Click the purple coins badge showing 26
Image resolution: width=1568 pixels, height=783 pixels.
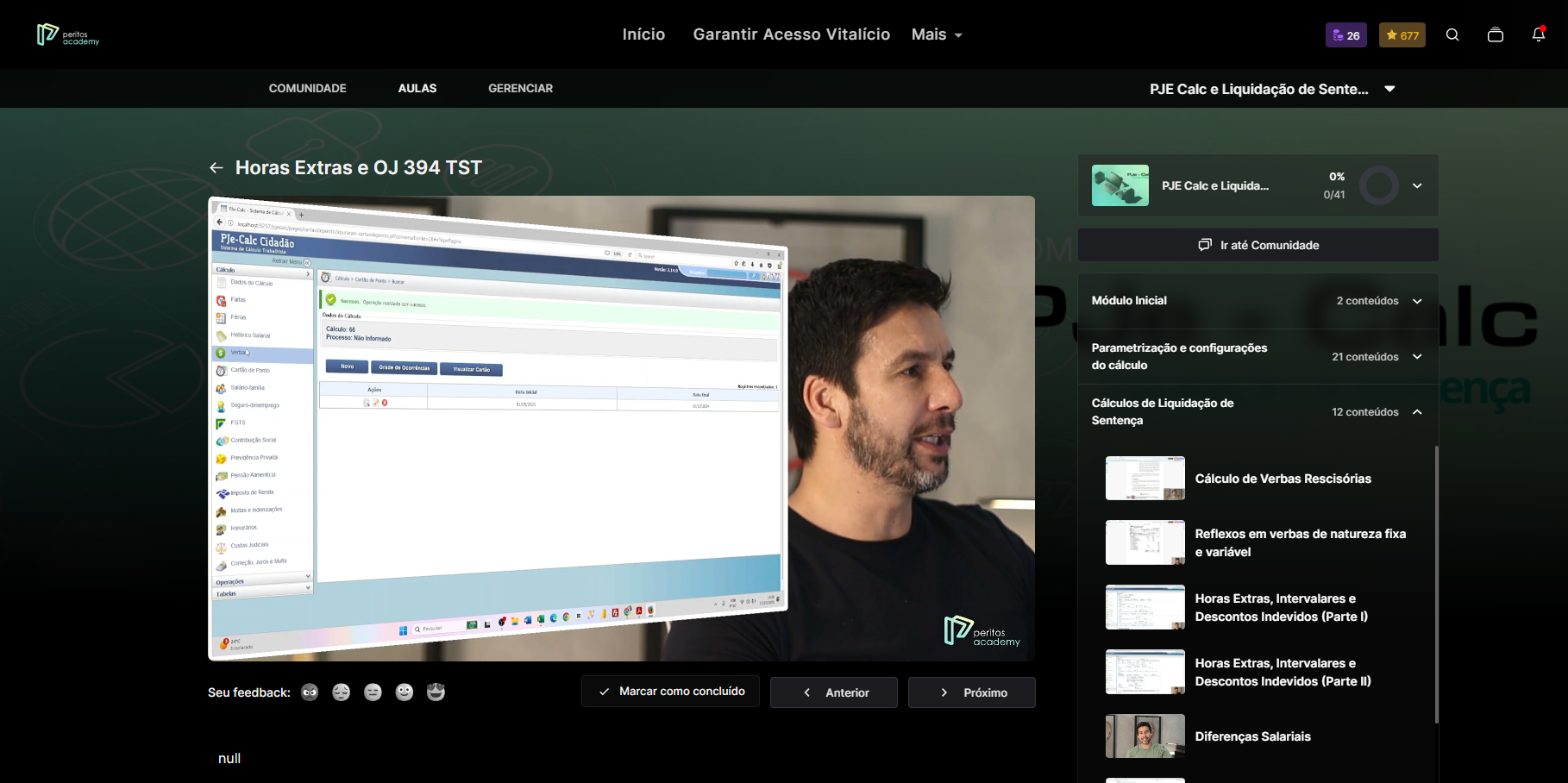pyautogui.click(x=1345, y=35)
